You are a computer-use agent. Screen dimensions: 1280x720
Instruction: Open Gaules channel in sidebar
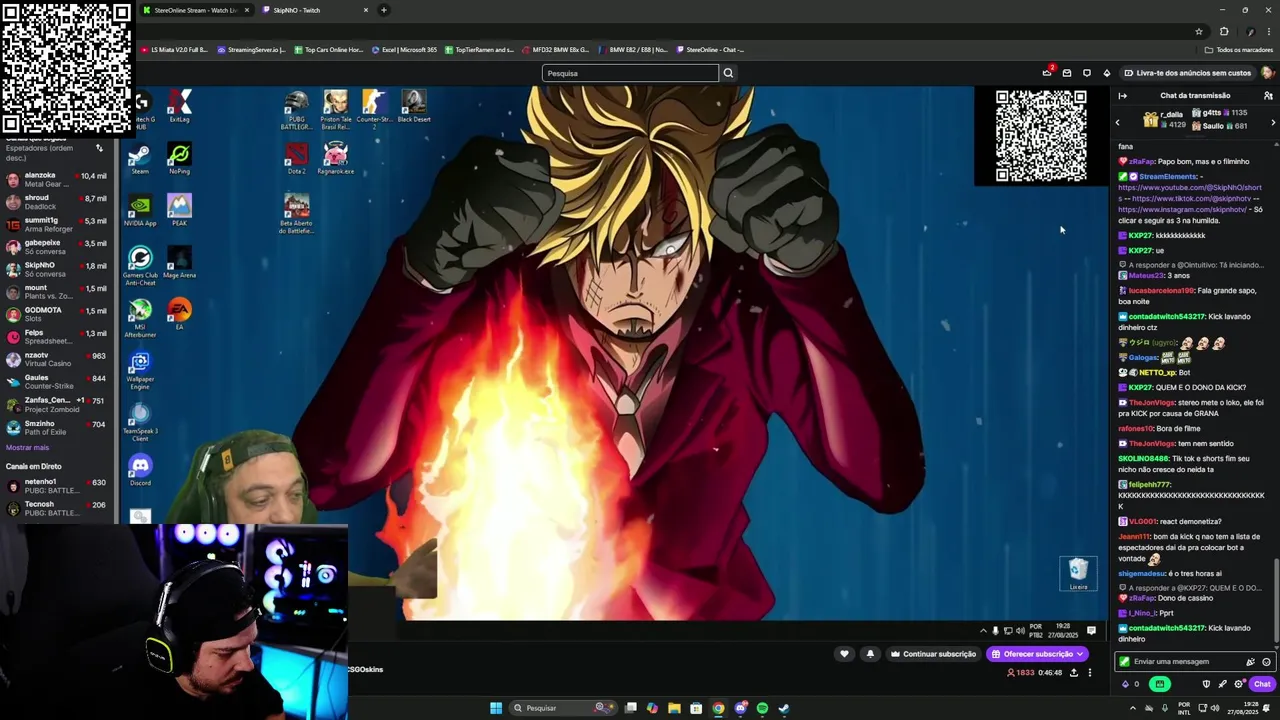57,382
